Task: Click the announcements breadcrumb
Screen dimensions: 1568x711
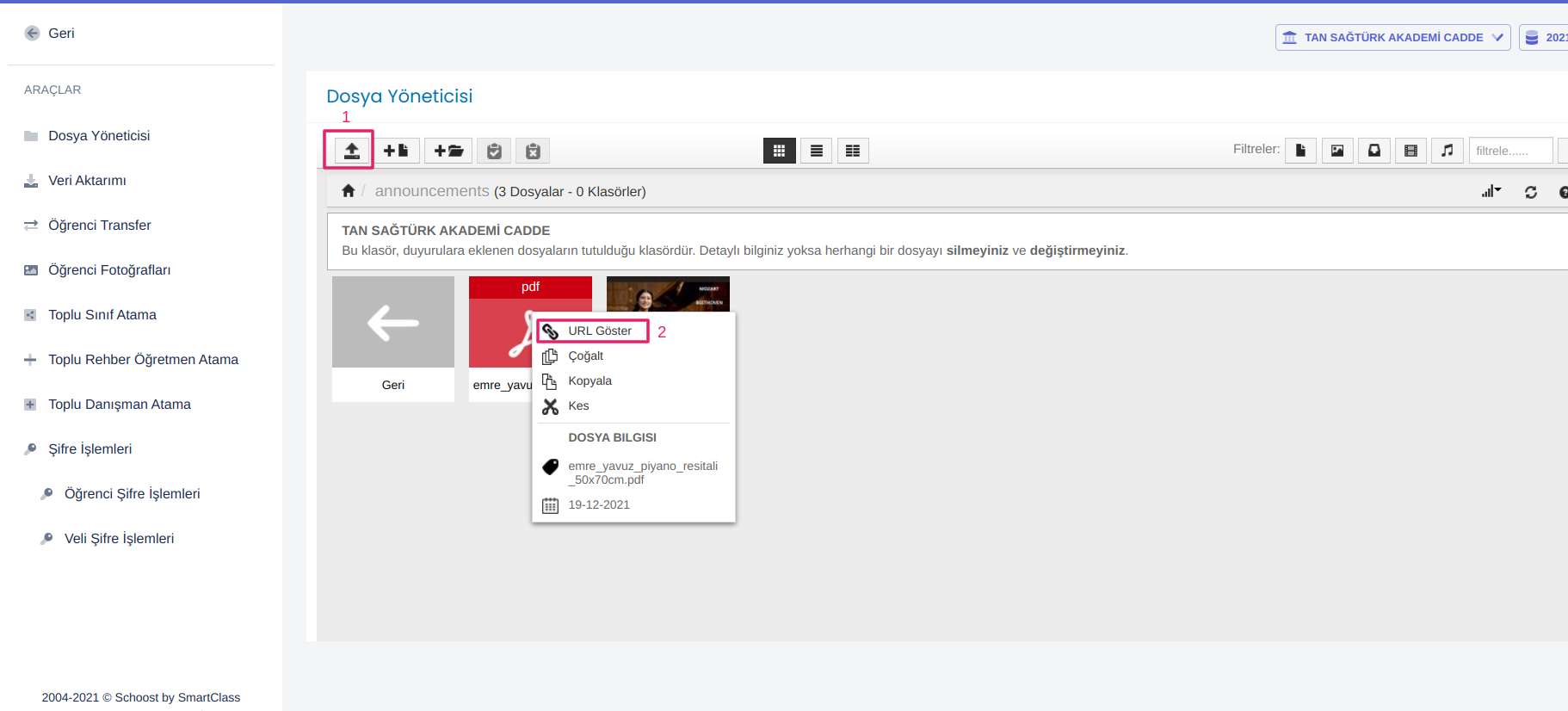Action: (x=432, y=191)
